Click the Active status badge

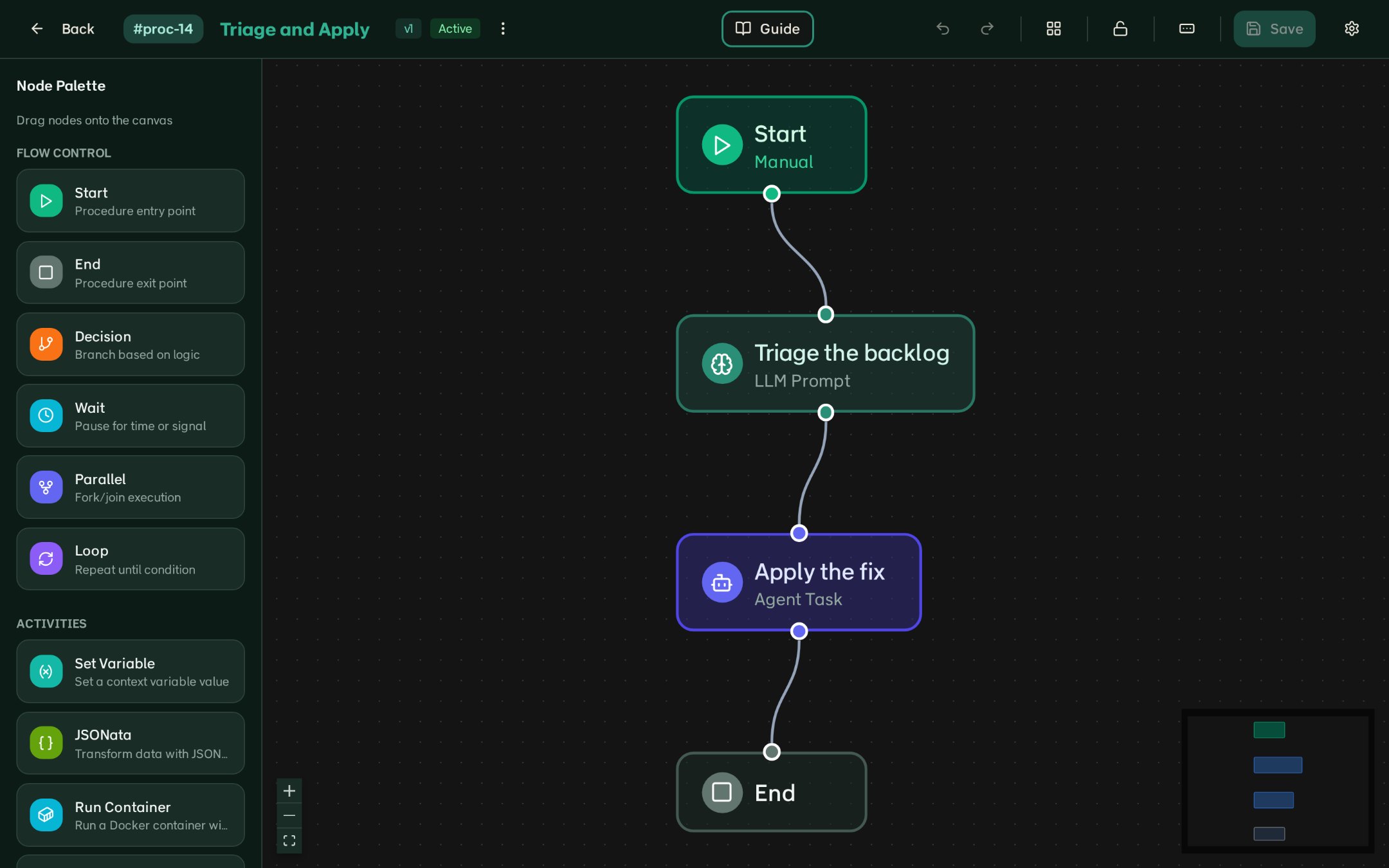tap(455, 28)
